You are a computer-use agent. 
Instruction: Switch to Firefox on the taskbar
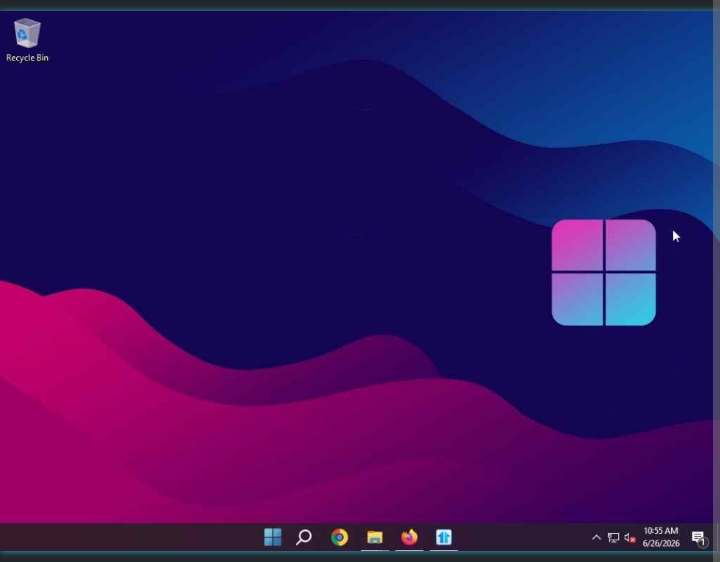409,537
